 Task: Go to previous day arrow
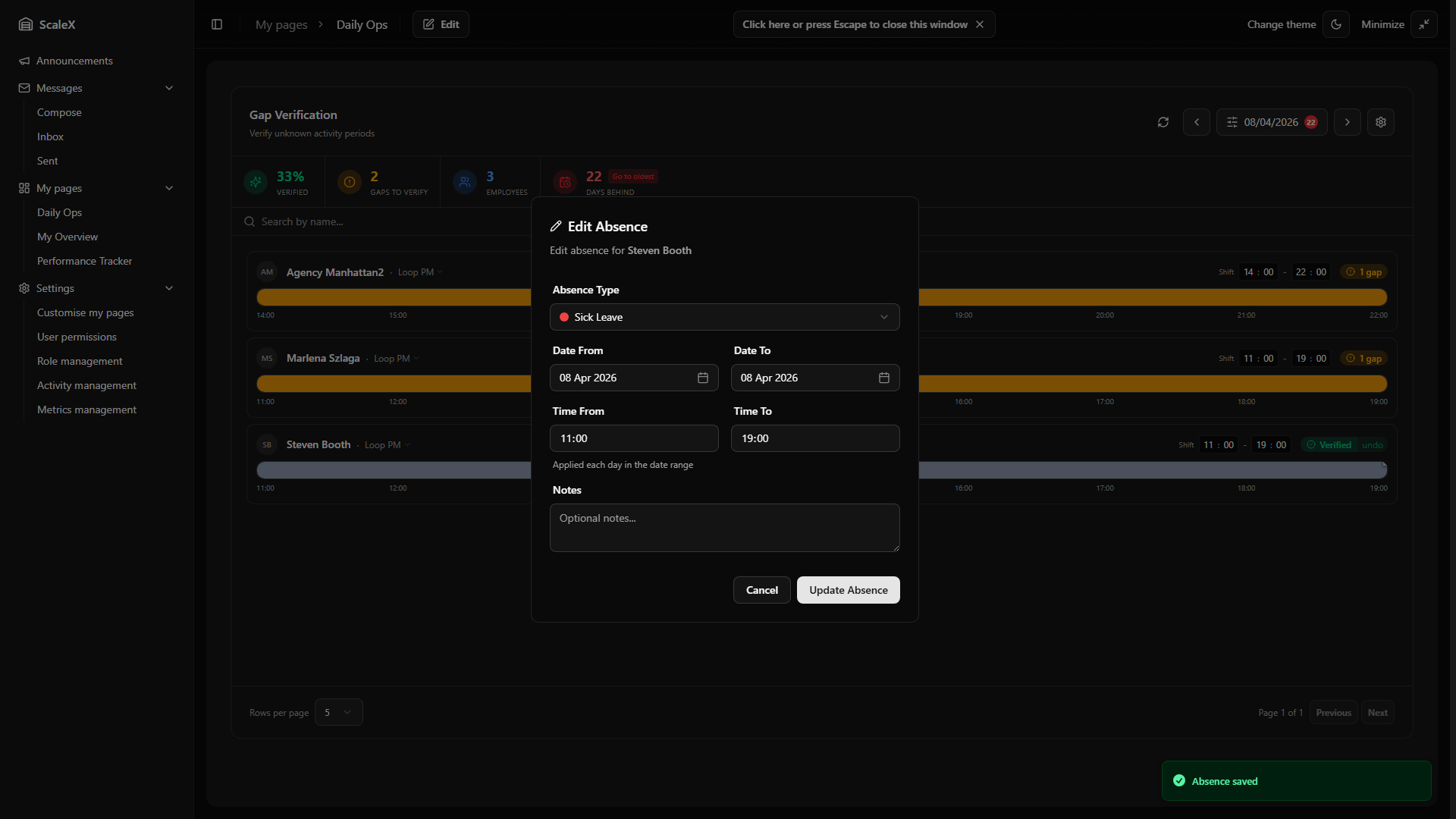[1196, 122]
